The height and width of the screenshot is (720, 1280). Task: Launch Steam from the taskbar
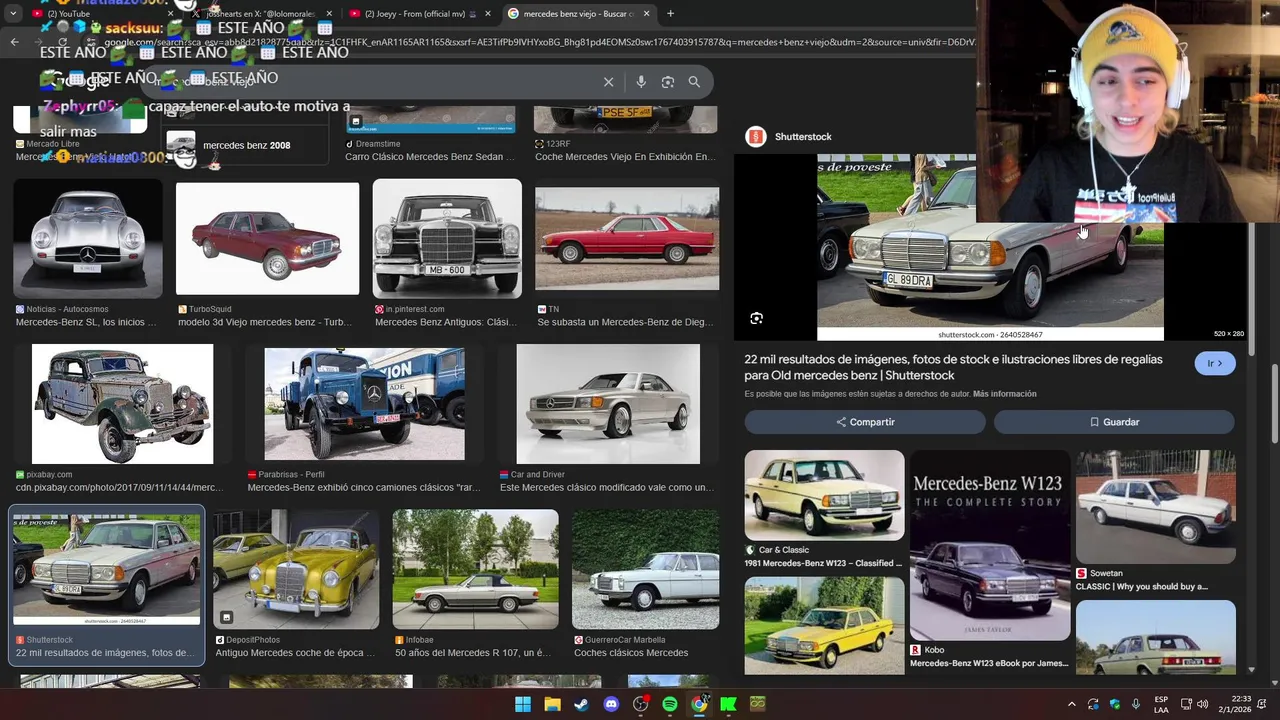pos(581,704)
